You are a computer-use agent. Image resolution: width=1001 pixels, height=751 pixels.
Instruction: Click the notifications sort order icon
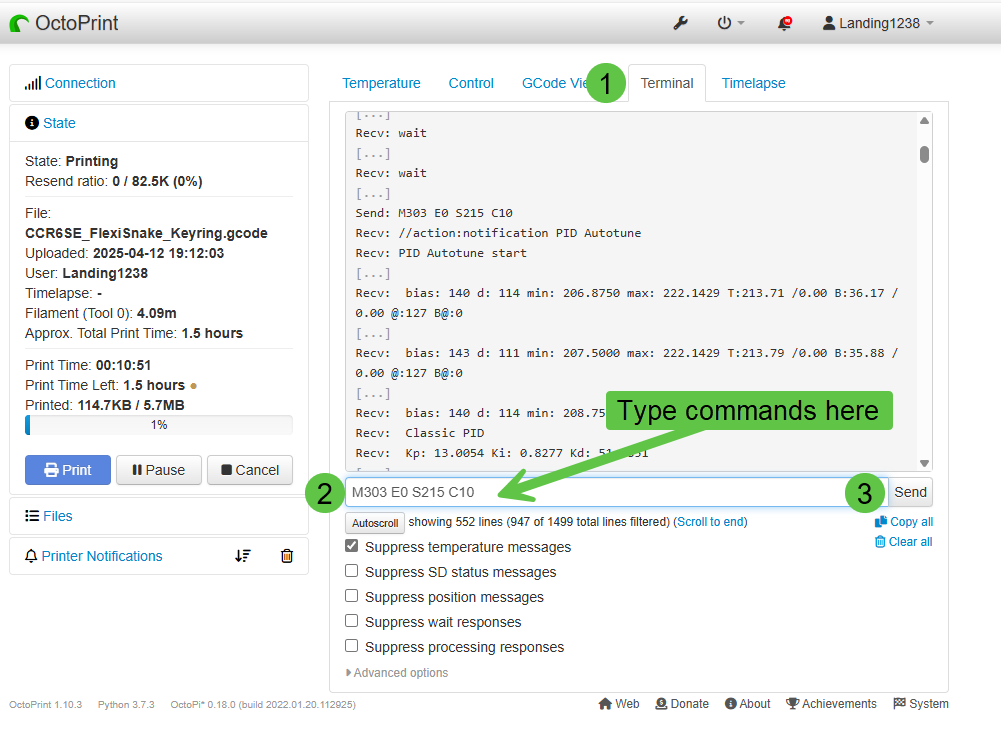tap(243, 556)
